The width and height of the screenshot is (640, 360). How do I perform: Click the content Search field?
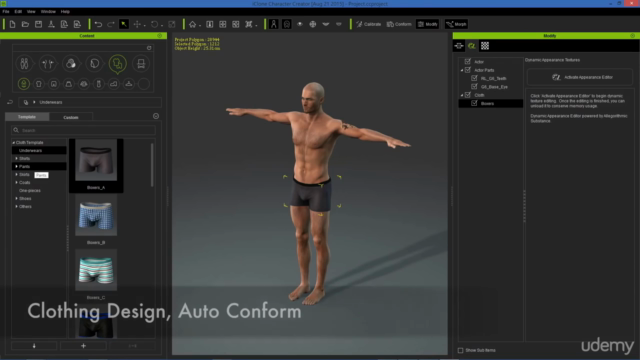[x=84, y=130]
